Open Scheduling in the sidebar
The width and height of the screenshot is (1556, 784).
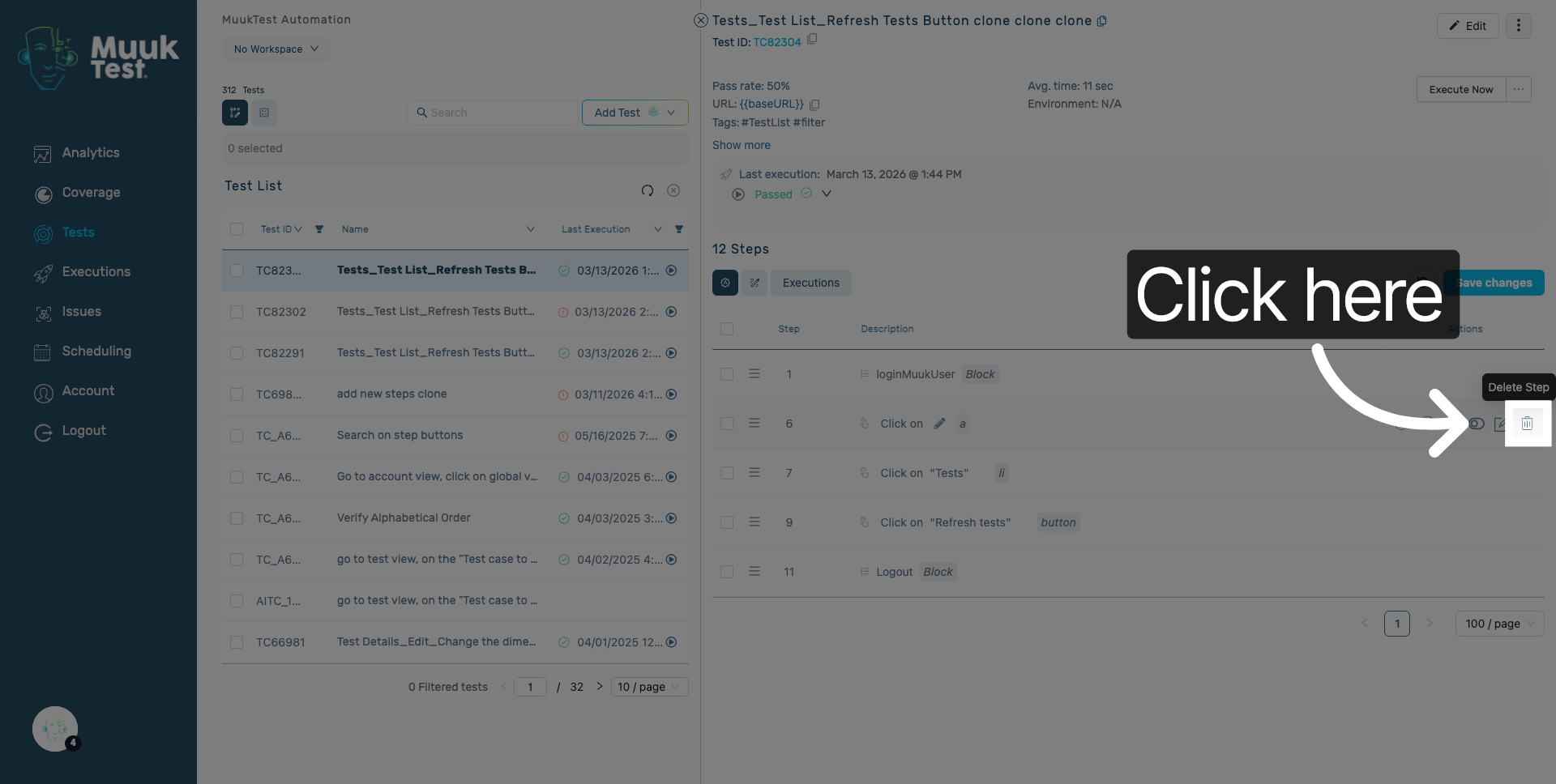coord(96,352)
